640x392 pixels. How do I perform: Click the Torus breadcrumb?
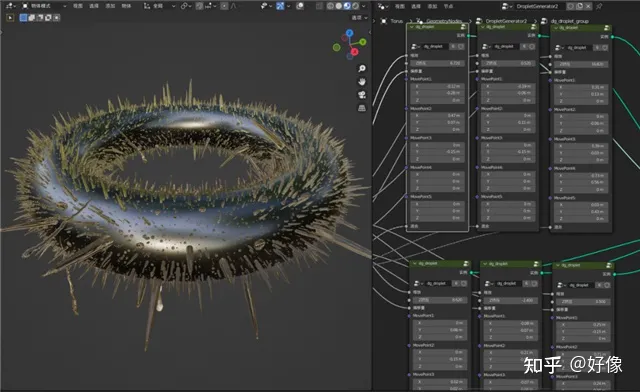[x=396, y=21]
